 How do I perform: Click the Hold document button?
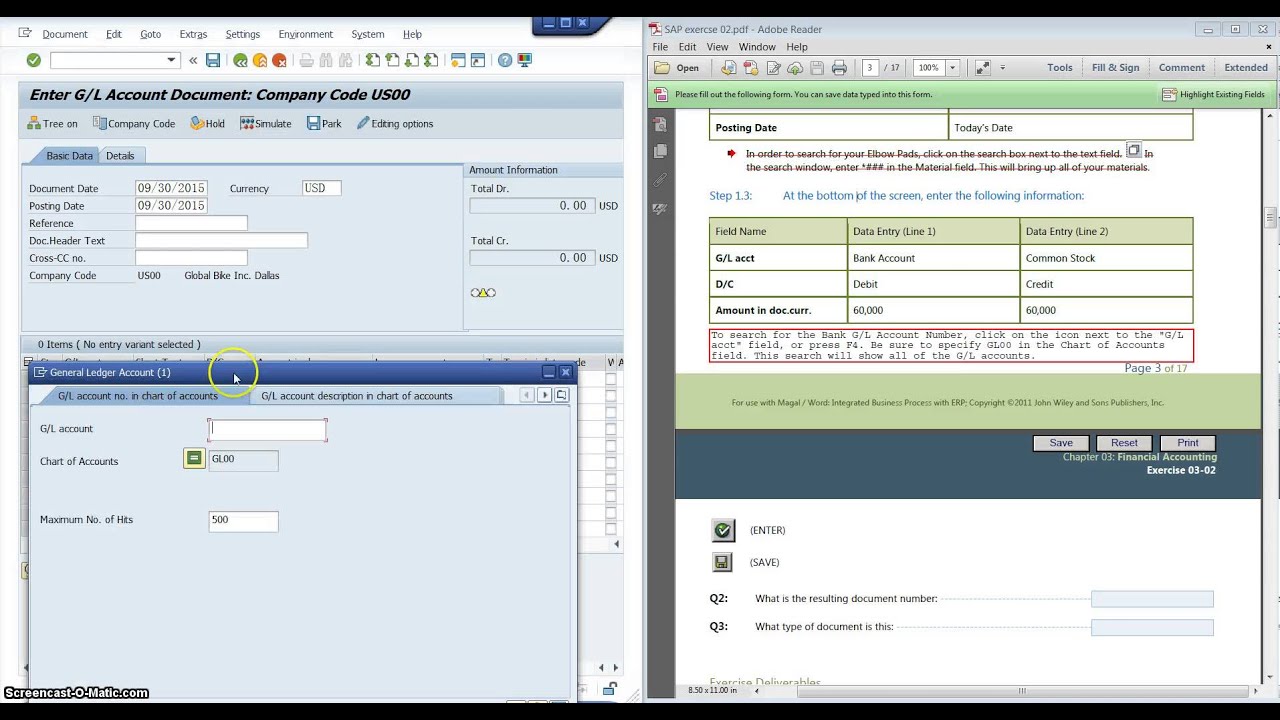click(207, 124)
